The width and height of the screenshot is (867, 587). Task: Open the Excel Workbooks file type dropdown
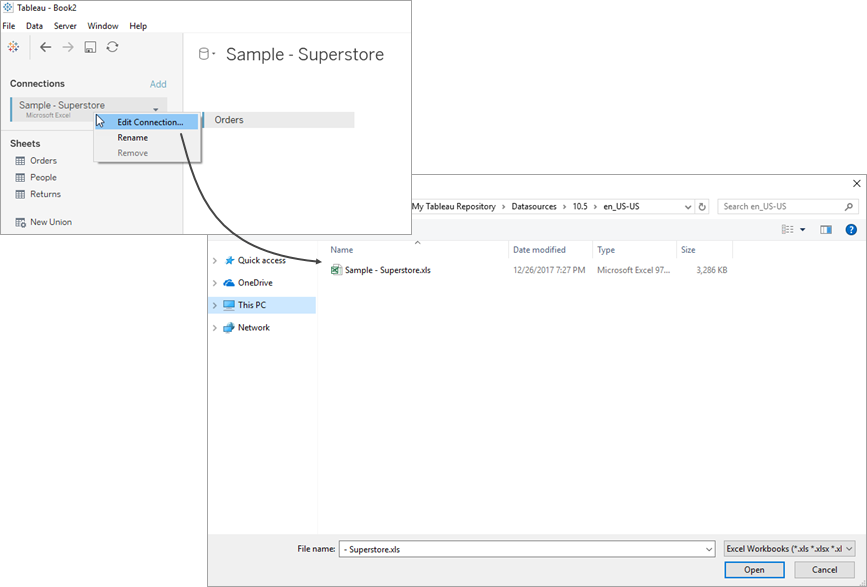(x=849, y=549)
